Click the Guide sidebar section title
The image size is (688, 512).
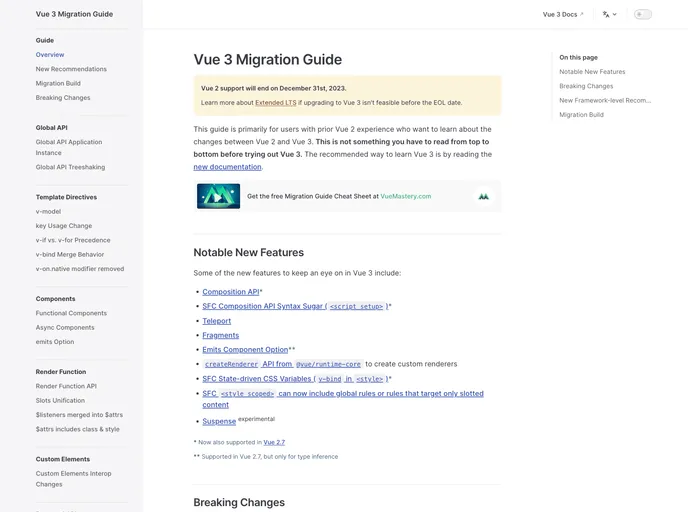(x=45, y=40)
